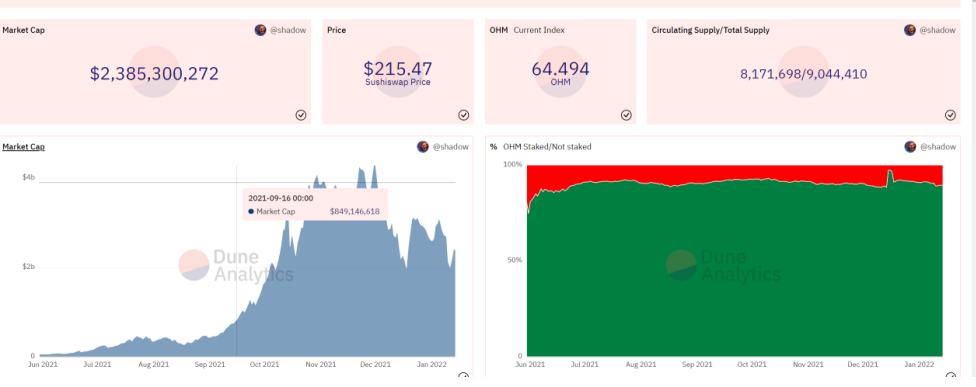Click the Price card title

[337, 30]
